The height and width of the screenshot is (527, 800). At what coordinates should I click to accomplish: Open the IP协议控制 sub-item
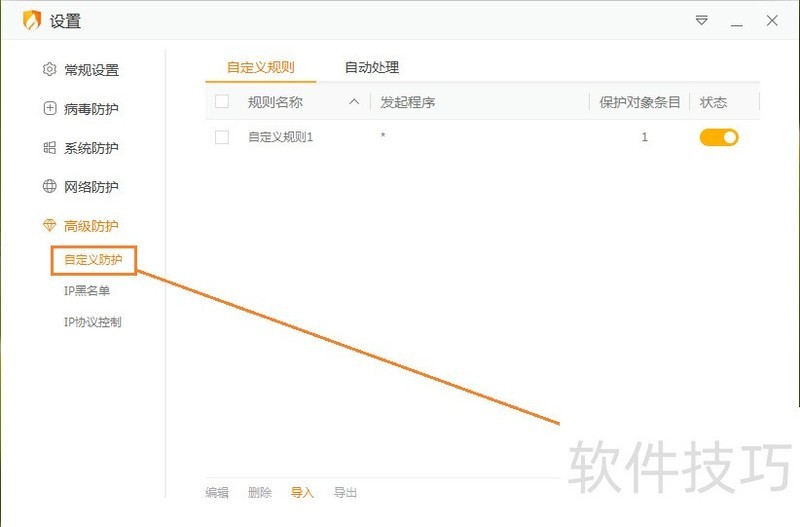coord(93,322)
